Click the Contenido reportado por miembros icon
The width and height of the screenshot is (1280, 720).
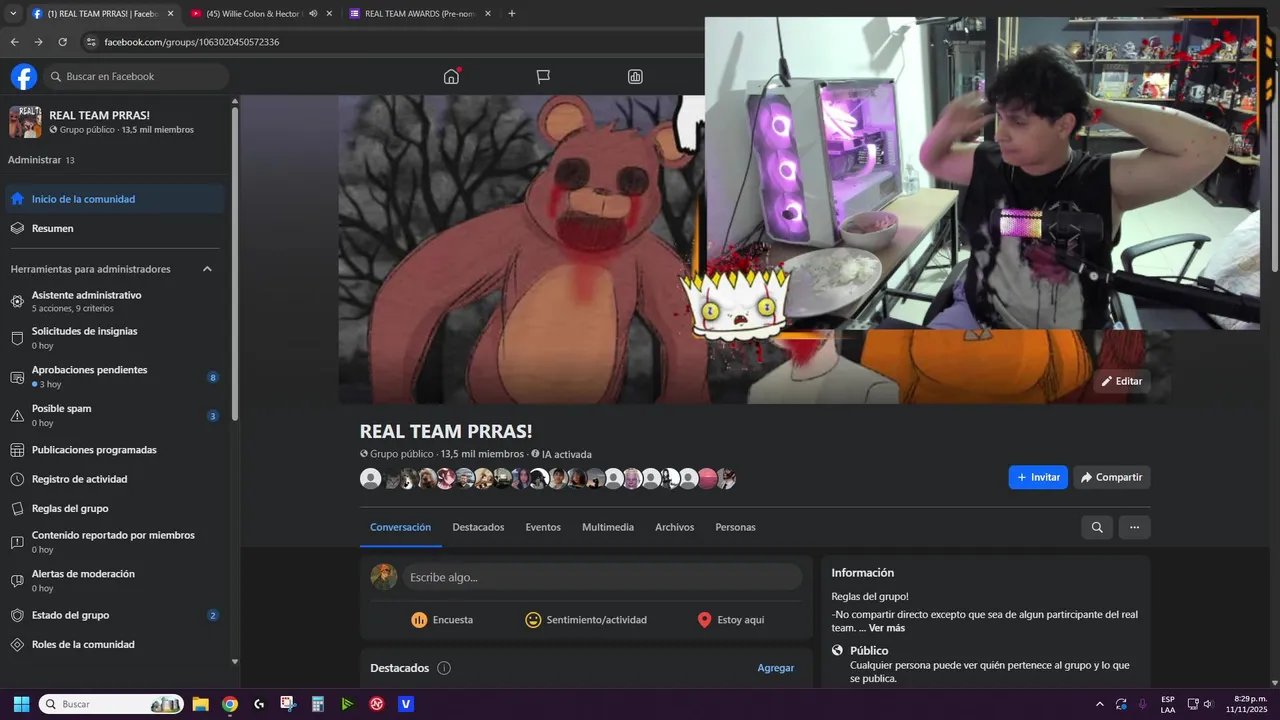17,542
